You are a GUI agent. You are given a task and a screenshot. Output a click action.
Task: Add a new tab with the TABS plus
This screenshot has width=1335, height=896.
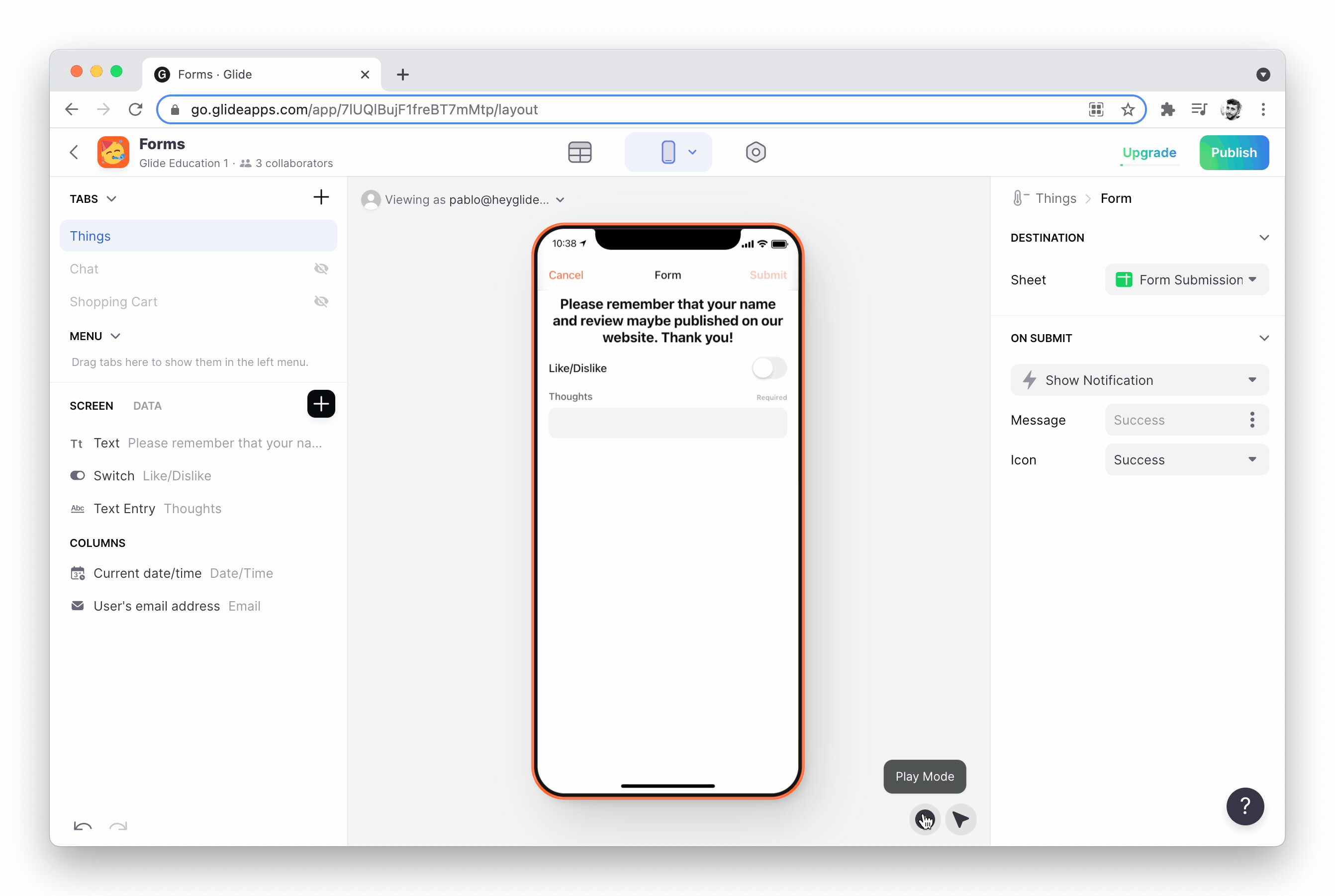click(321, 198)
